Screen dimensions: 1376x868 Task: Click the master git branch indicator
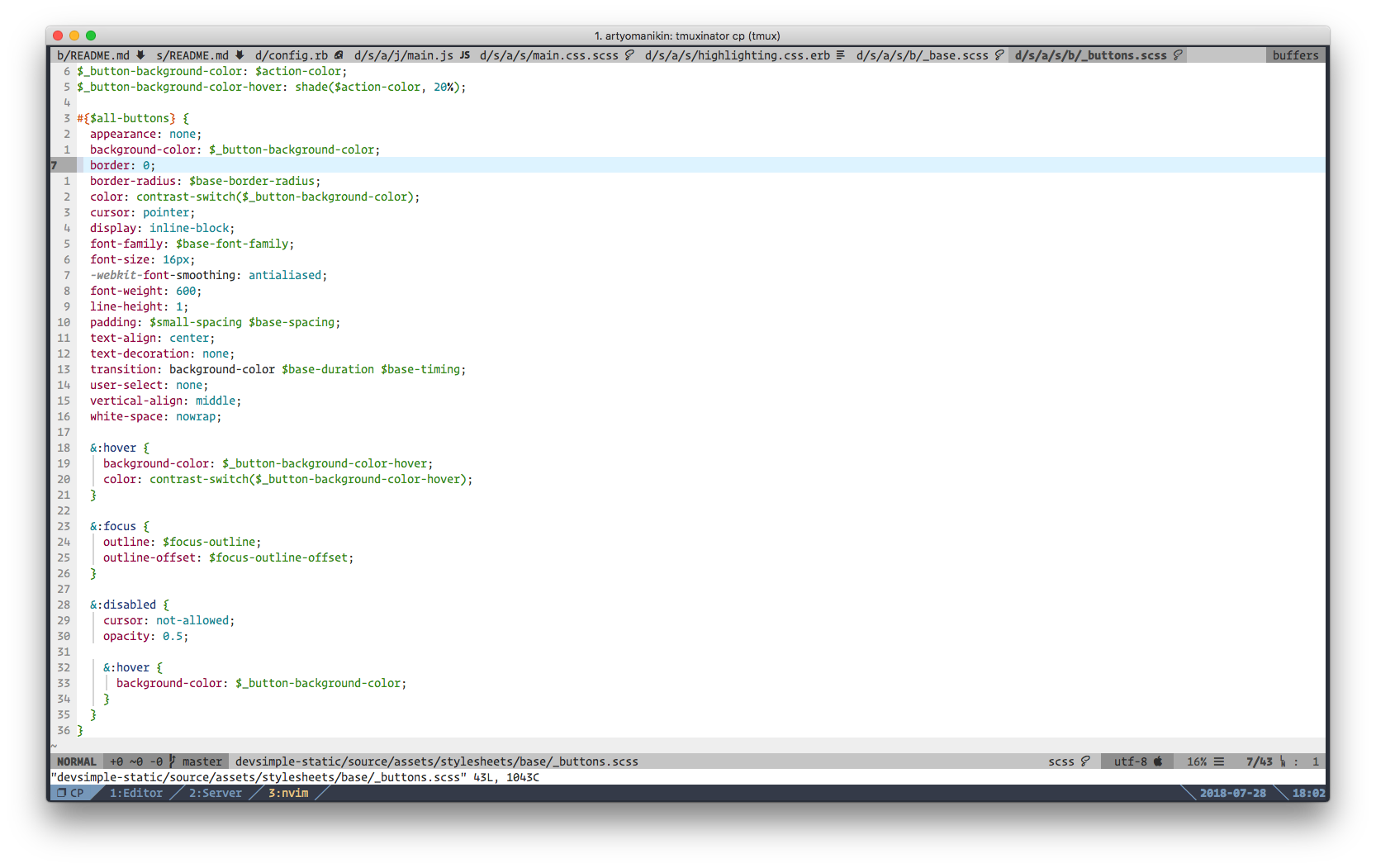pos(197,761)
